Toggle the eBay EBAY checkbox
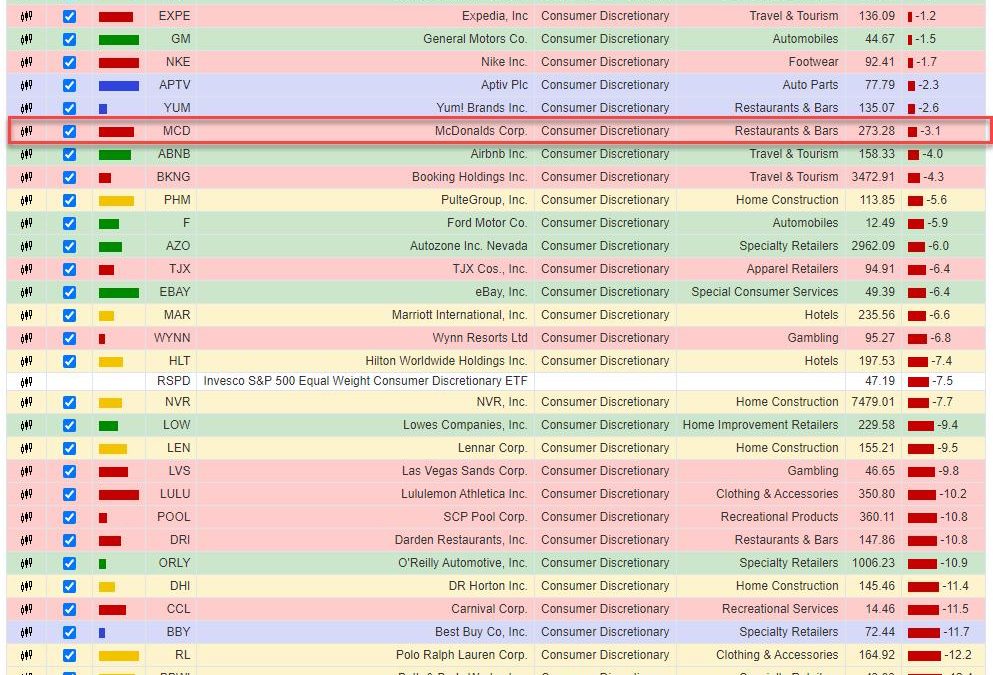 tap(70, 292)
